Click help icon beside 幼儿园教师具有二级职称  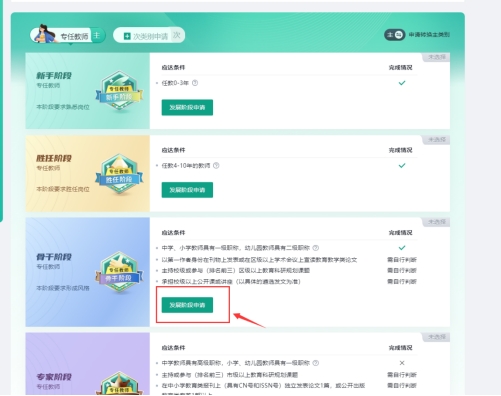[316, 248]
